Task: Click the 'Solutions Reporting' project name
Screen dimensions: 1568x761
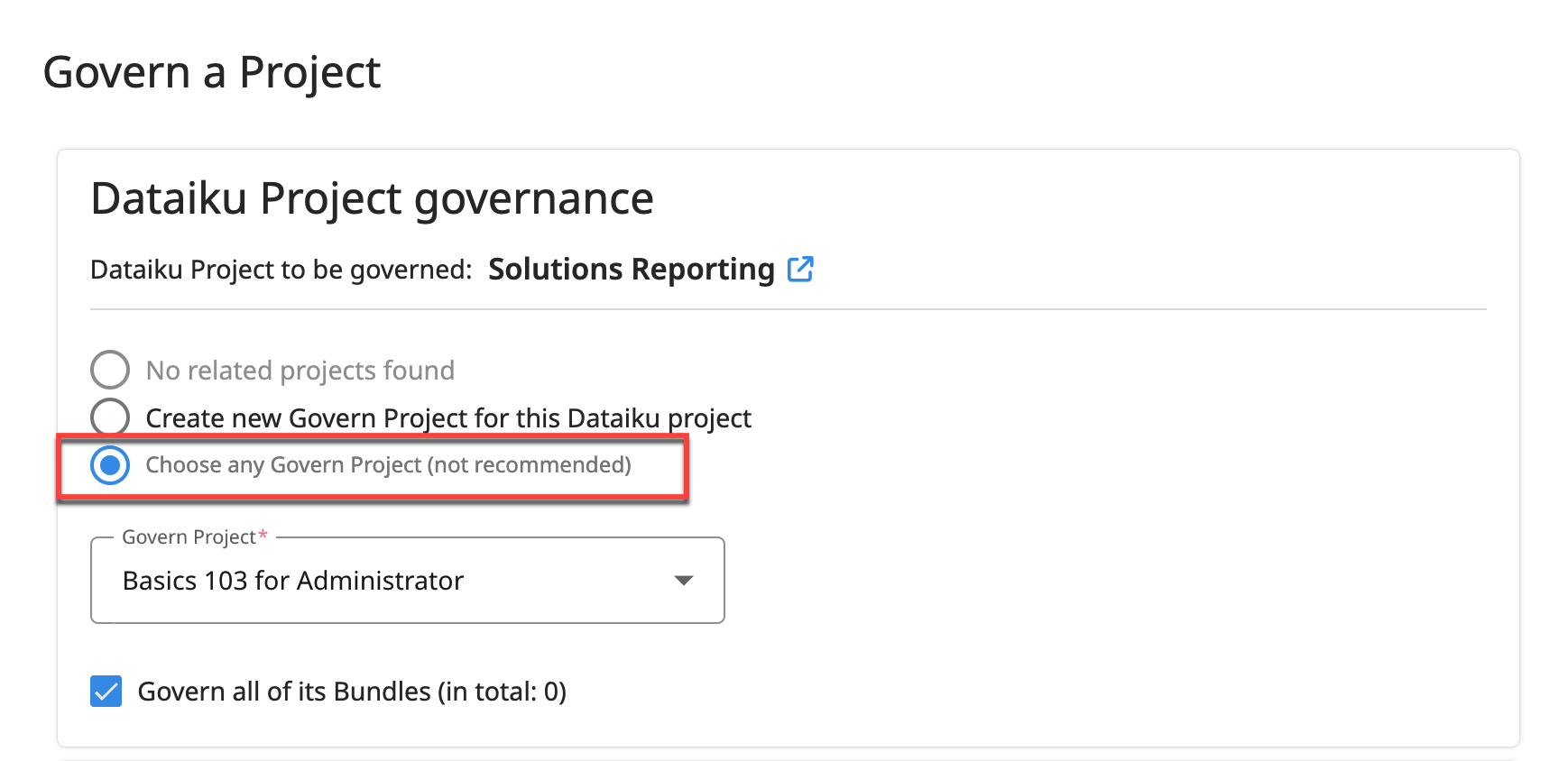Action: (x=632, y=269)
